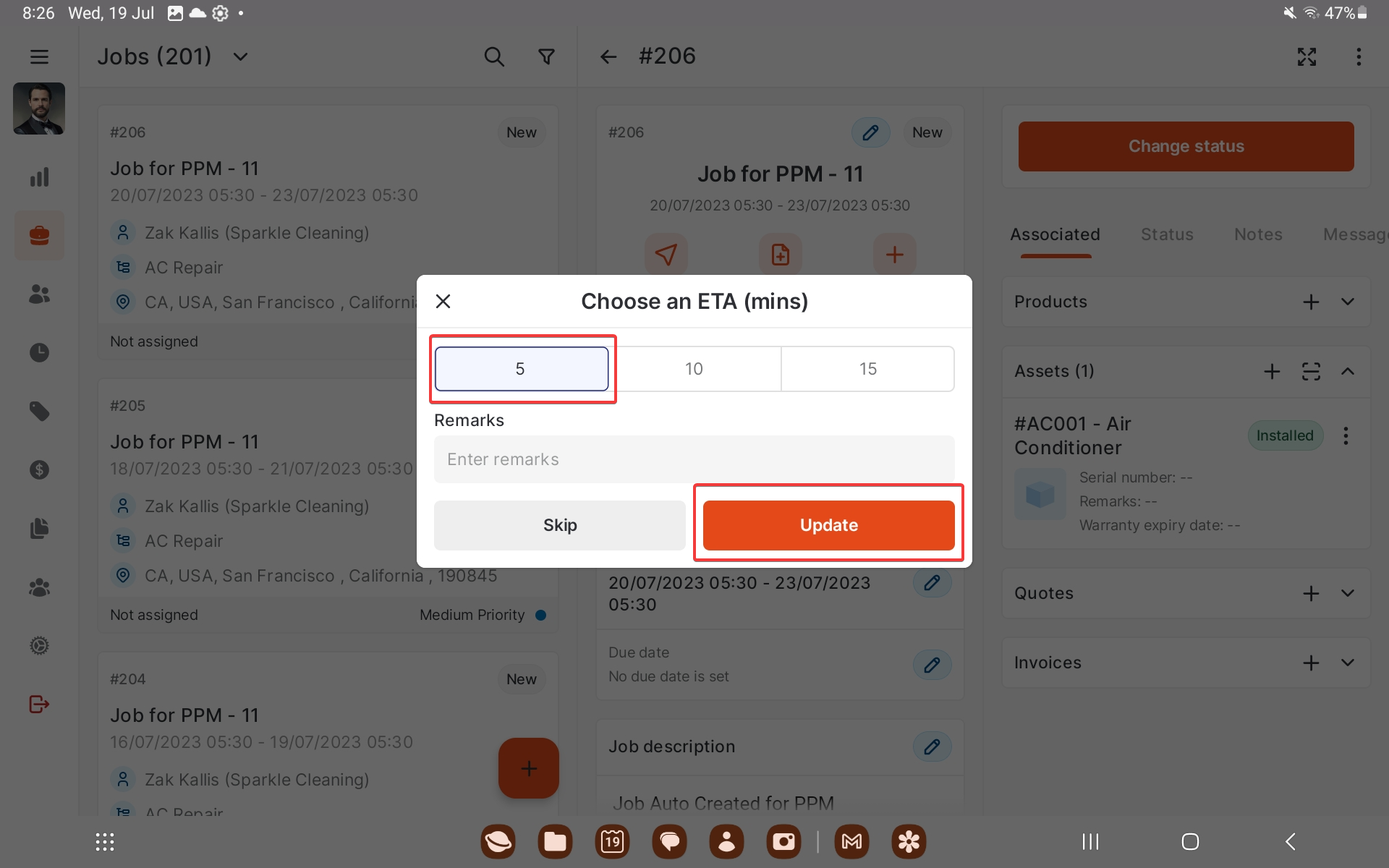Open the three-dot menu for job #206
Screen dimensions: 1389x868
[1359, 56]
